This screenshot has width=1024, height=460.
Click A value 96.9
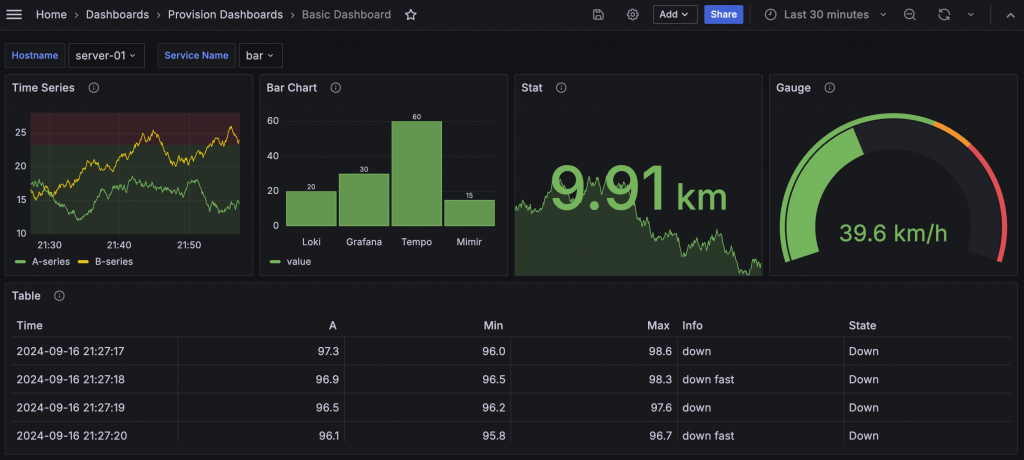328,380
